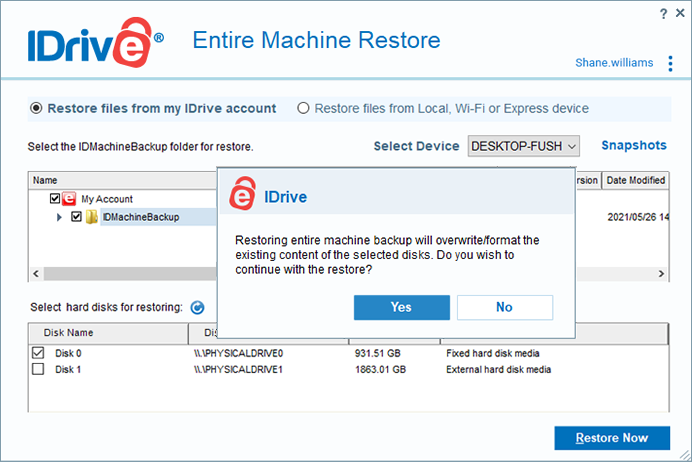
Task: Open the Snapshots link
Action: (634, 145)
